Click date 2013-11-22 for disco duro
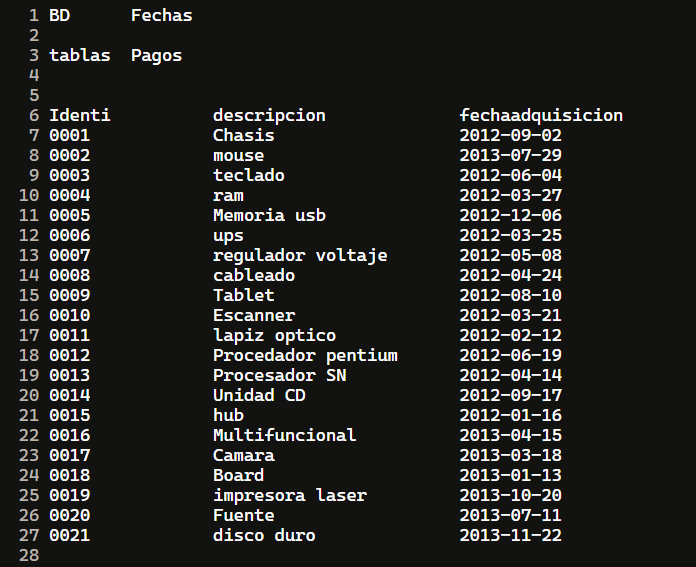Screen dimensions: 696x567 510,535
